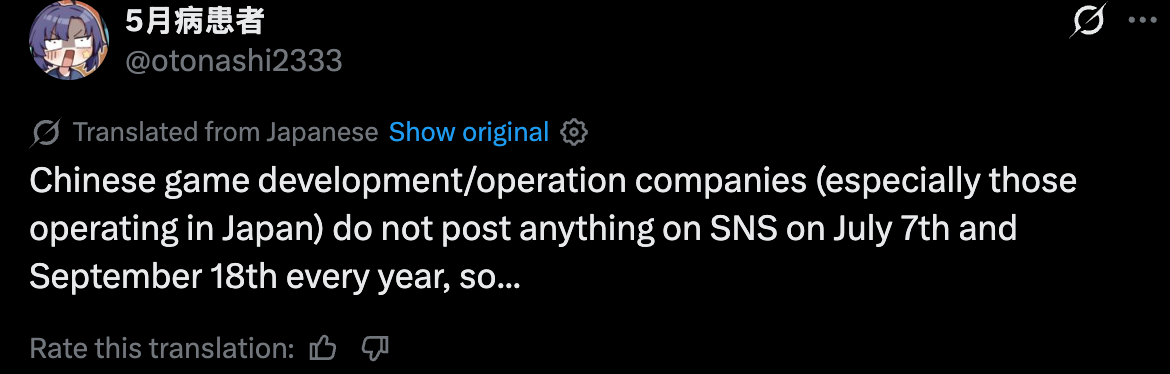The image size is (1170, 374).
Task: Rate the translation with thumbs down
Action: click(375, 347)
